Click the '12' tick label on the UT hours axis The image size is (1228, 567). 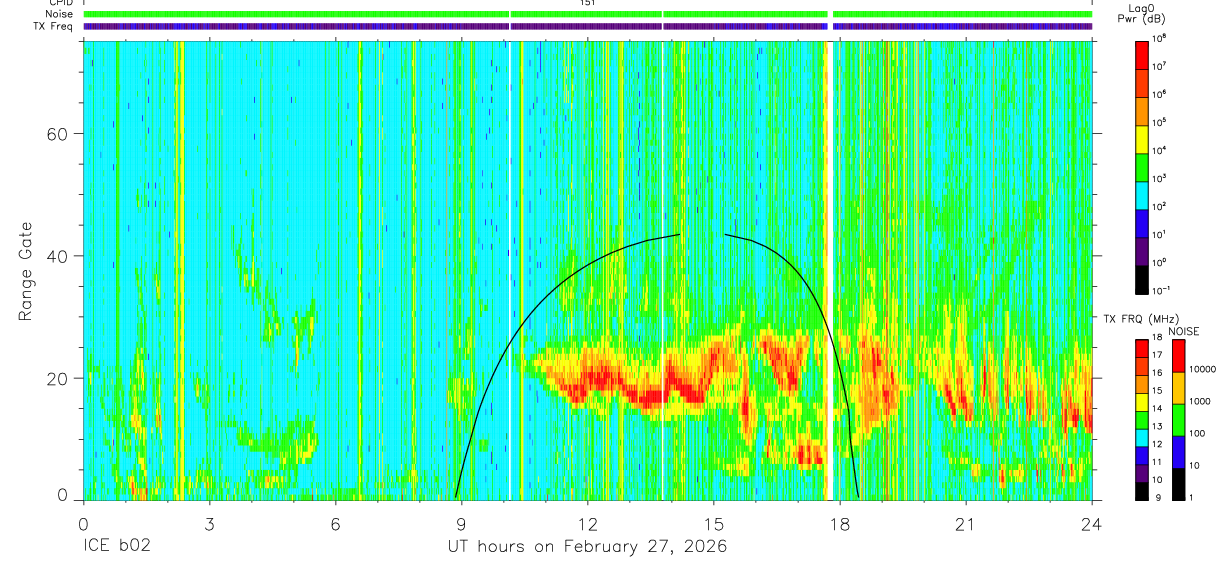click(588, 524)
